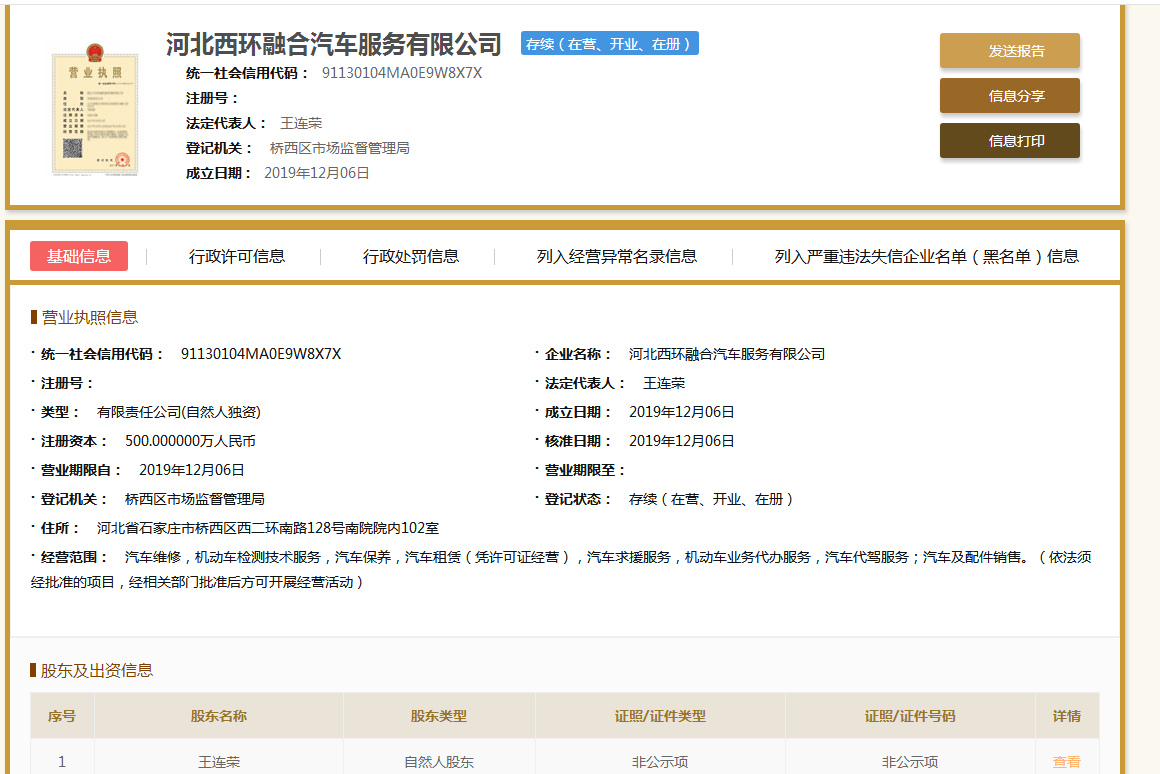Open the 列入经营异常名录信息 tab

616,256
